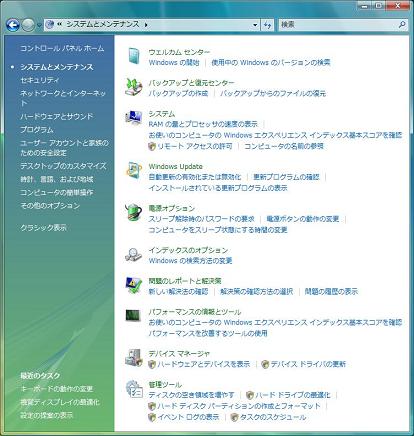This screenshot has height=436, width=414.
Task: Open the Indexing Options magnifier icon
Action: tap(133, 255)
